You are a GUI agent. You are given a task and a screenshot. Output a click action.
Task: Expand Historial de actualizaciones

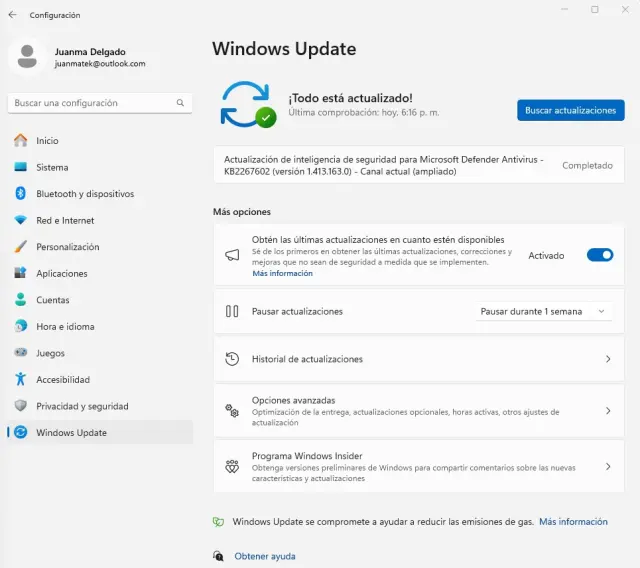point(418,359)
